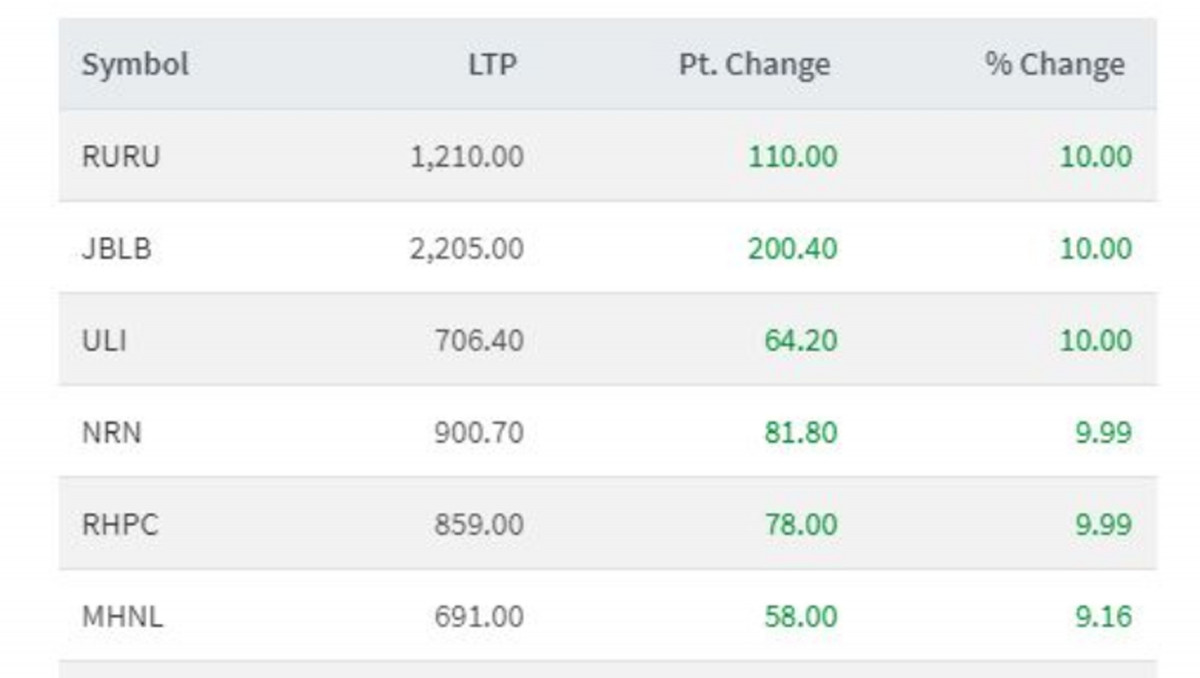Select RURU's point change 110.00
This screenshot has height=678, width=1200.
coord(792,157)
